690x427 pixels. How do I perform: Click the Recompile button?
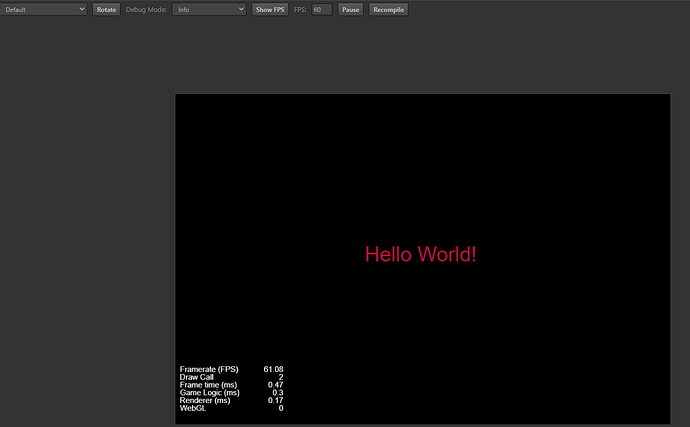[x=389, y=9]
